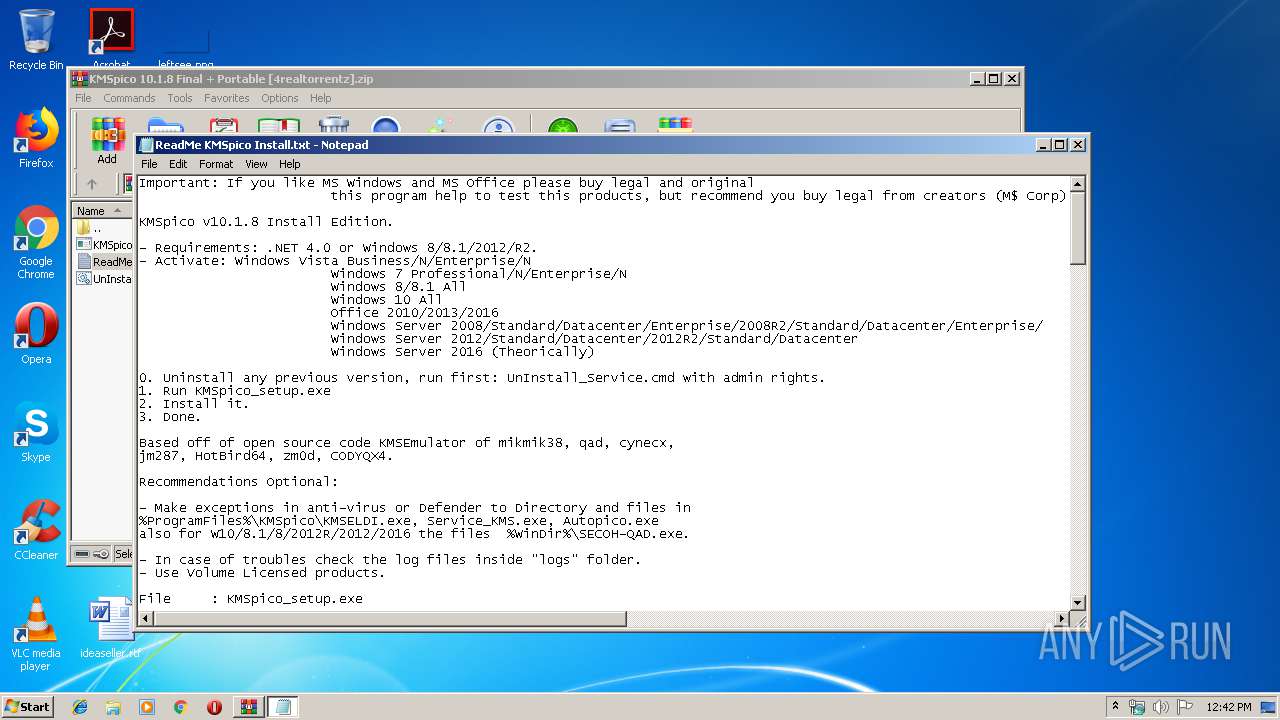Select the ReadMe file in WinRAR list

coord(104,262)
